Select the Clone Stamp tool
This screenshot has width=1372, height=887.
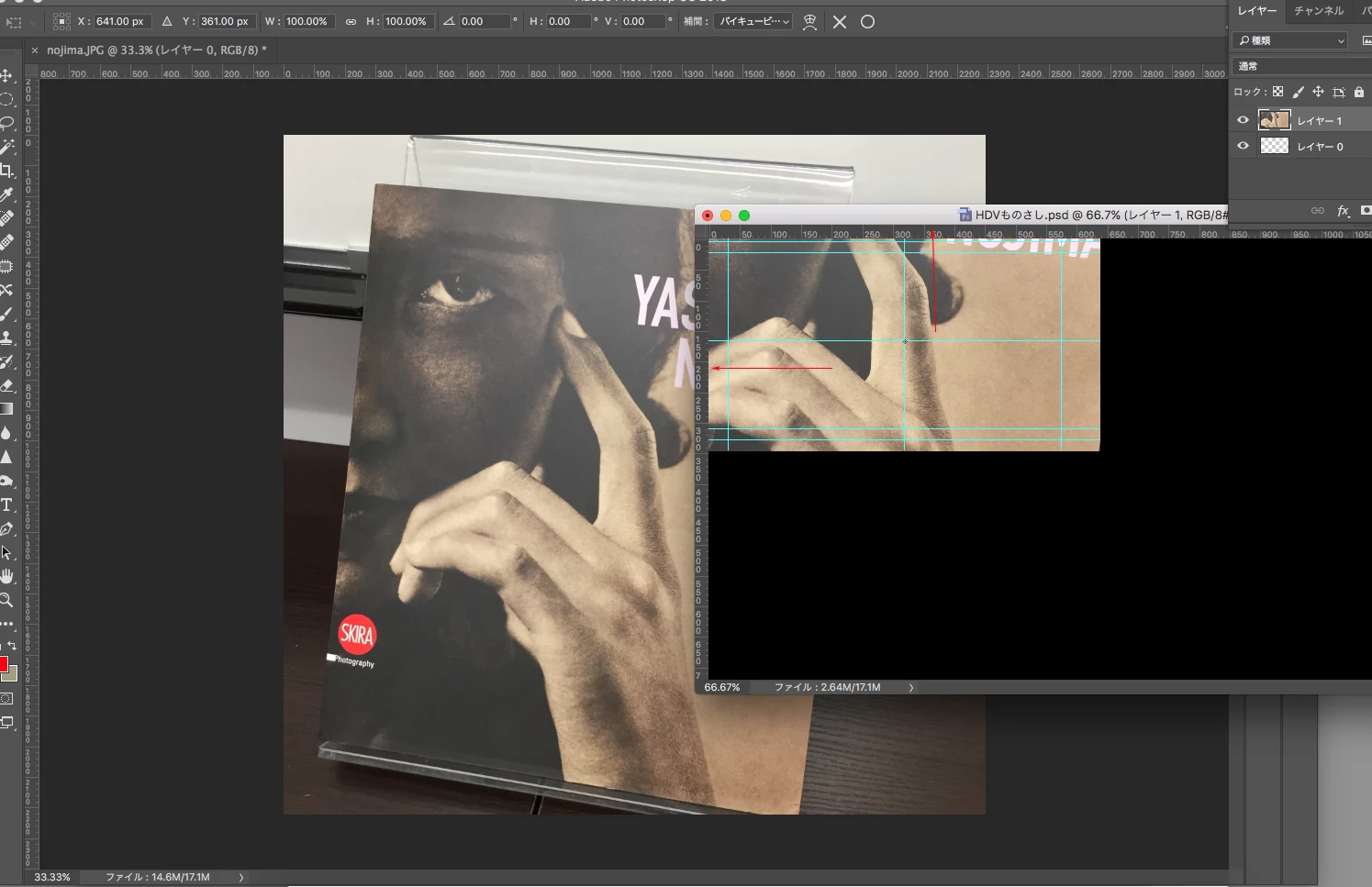[6, 338]
